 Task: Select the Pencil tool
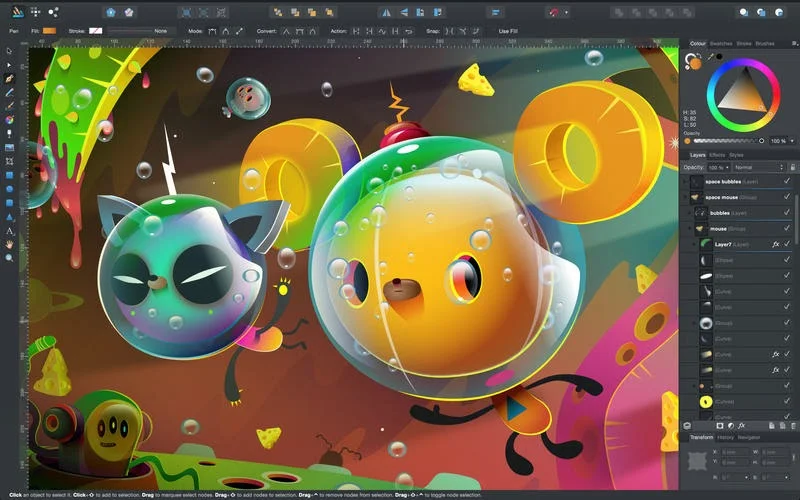coord(9,92)
